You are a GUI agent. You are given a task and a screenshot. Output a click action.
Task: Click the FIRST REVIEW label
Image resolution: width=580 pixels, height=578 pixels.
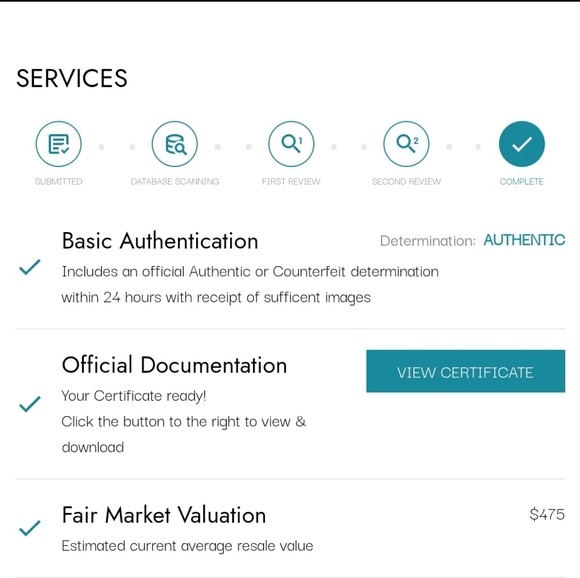291,182
